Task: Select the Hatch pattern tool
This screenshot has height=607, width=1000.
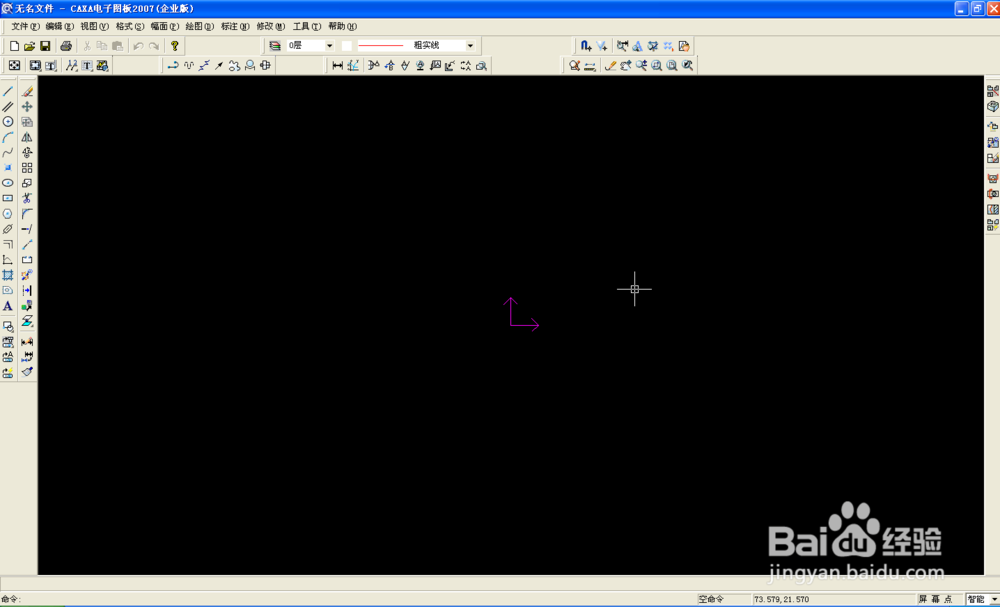Action: point(8,275)
